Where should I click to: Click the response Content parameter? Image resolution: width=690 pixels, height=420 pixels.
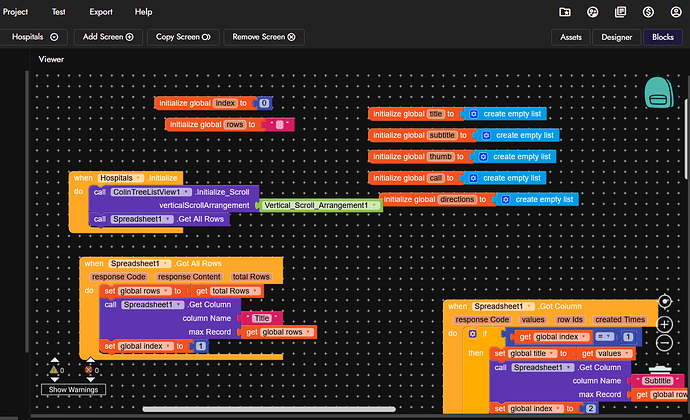189,277
